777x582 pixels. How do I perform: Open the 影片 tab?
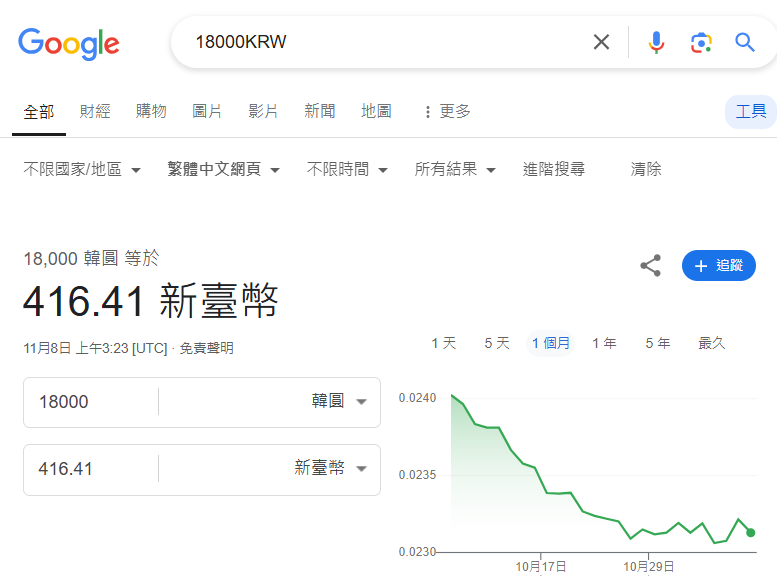[x=263, y=111]
